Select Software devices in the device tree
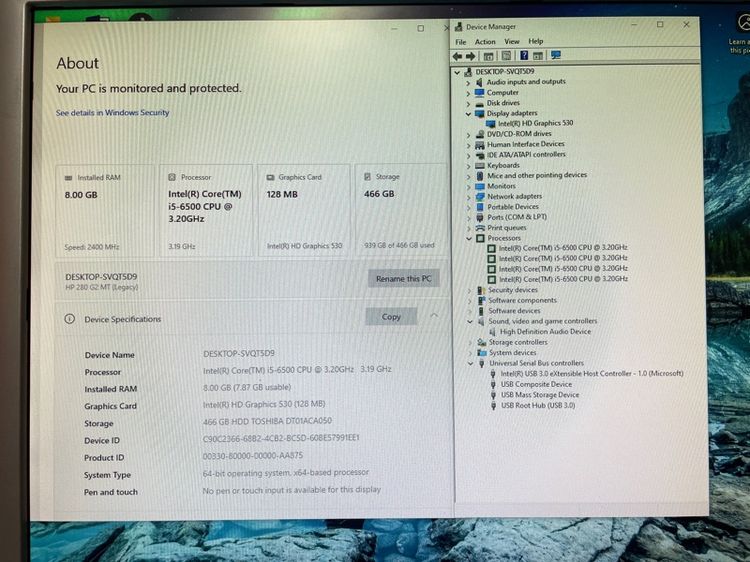The image size is (750, 562). click(514, 311)
